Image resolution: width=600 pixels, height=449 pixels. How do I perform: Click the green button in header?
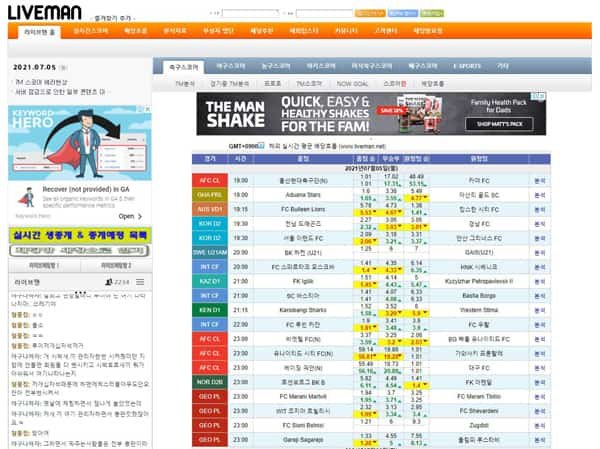[432, 13]
